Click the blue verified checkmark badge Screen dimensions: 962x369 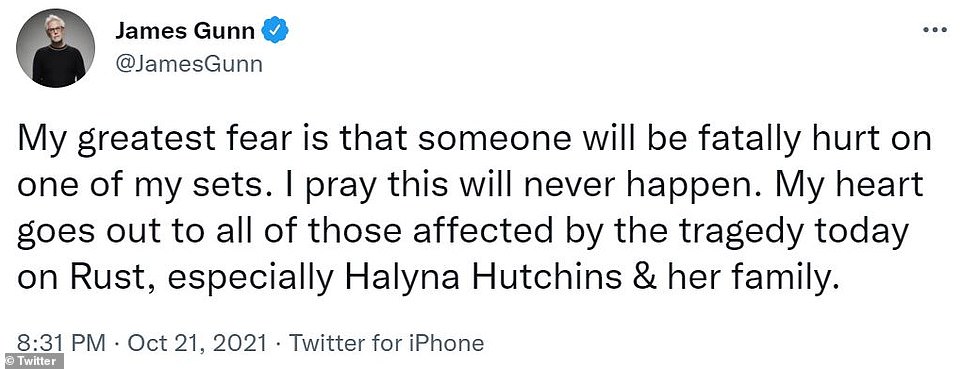click(275, 30)
